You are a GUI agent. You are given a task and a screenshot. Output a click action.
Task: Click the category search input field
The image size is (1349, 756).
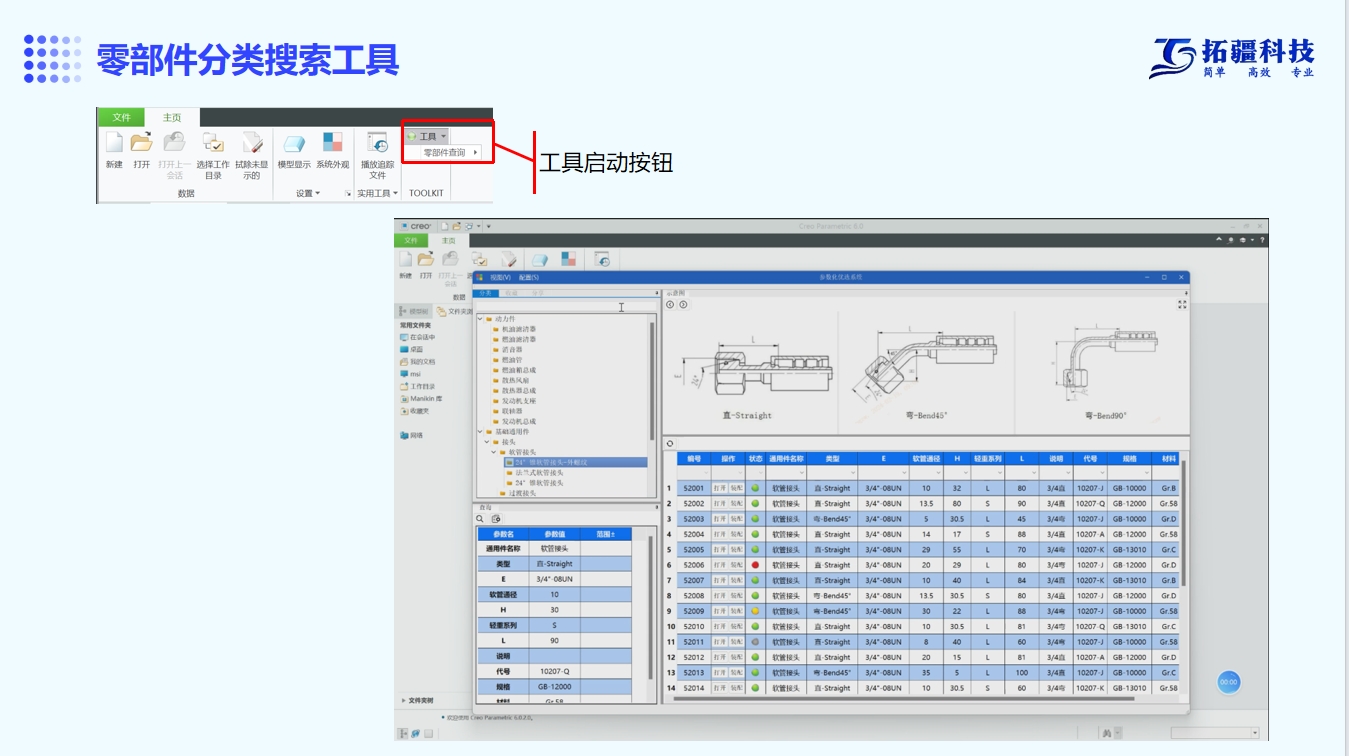click(565, 307)
